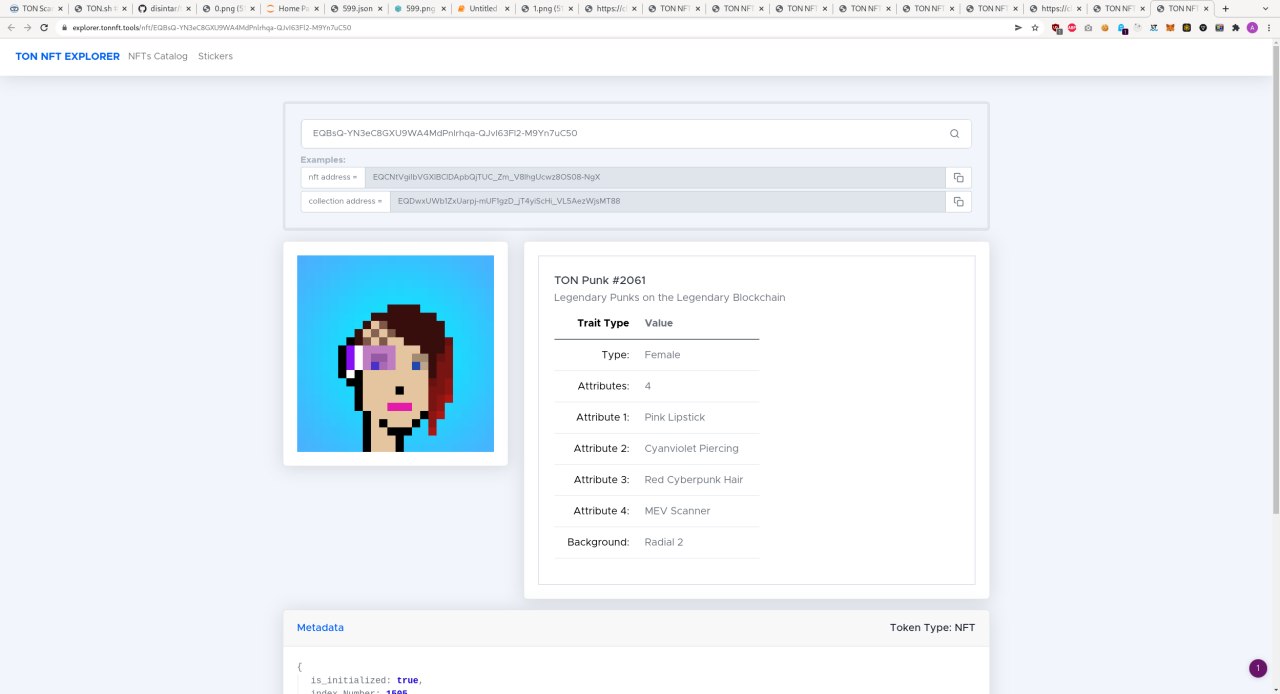This screenshot has width=1280, height=694.
Task: Switch to the 0.png tab
Action: click(227, 8)
